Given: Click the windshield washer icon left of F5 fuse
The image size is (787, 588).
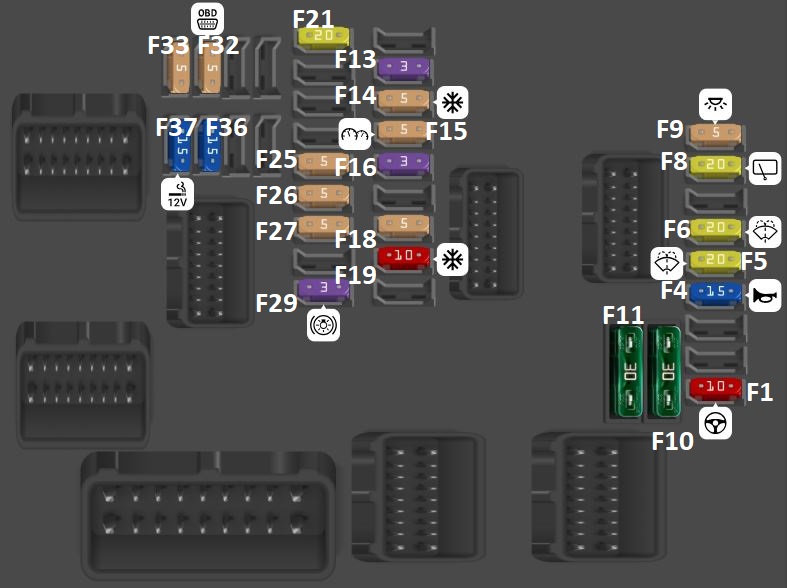Looking at the screenshot, I should click(667, 263).
